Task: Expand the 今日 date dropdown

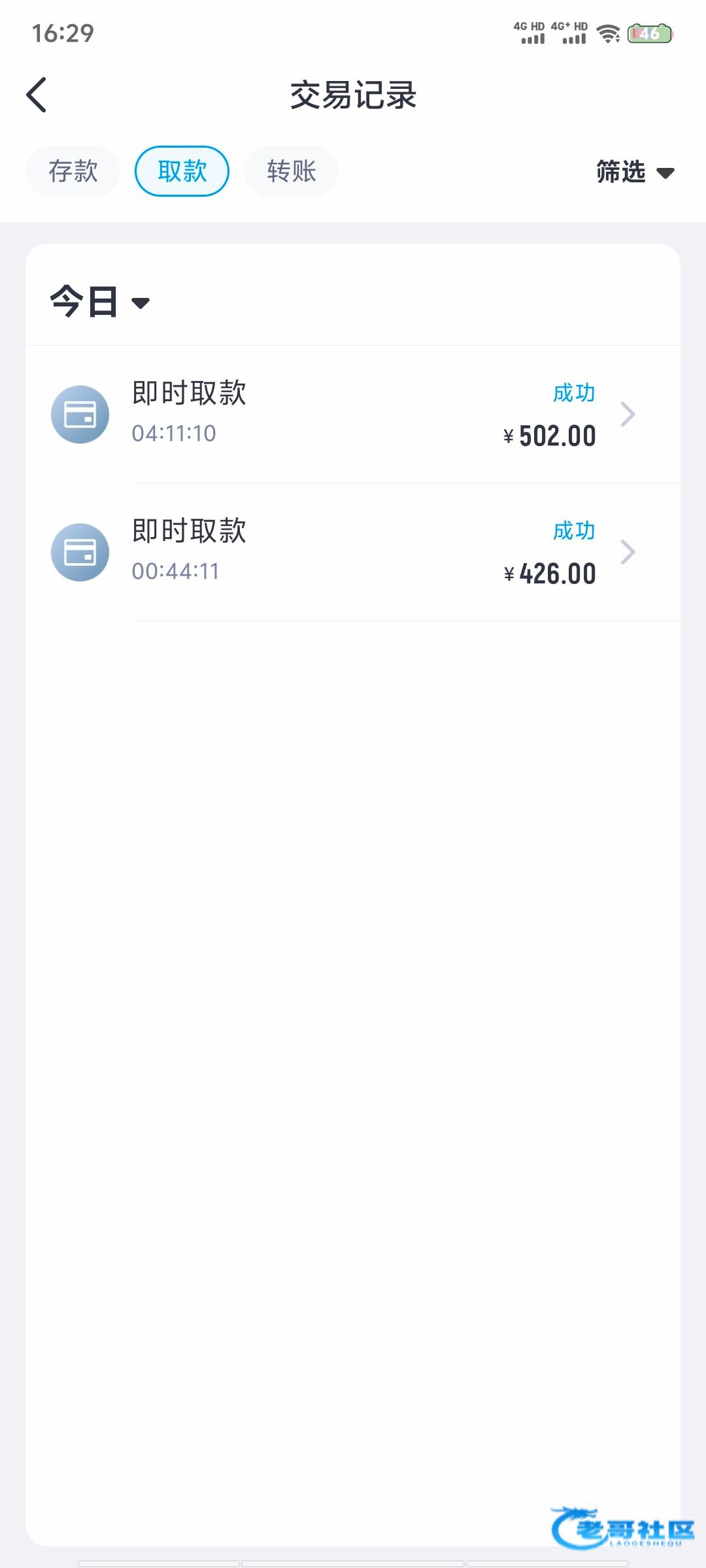Action: pyautogui.click(x=100, y=302)
